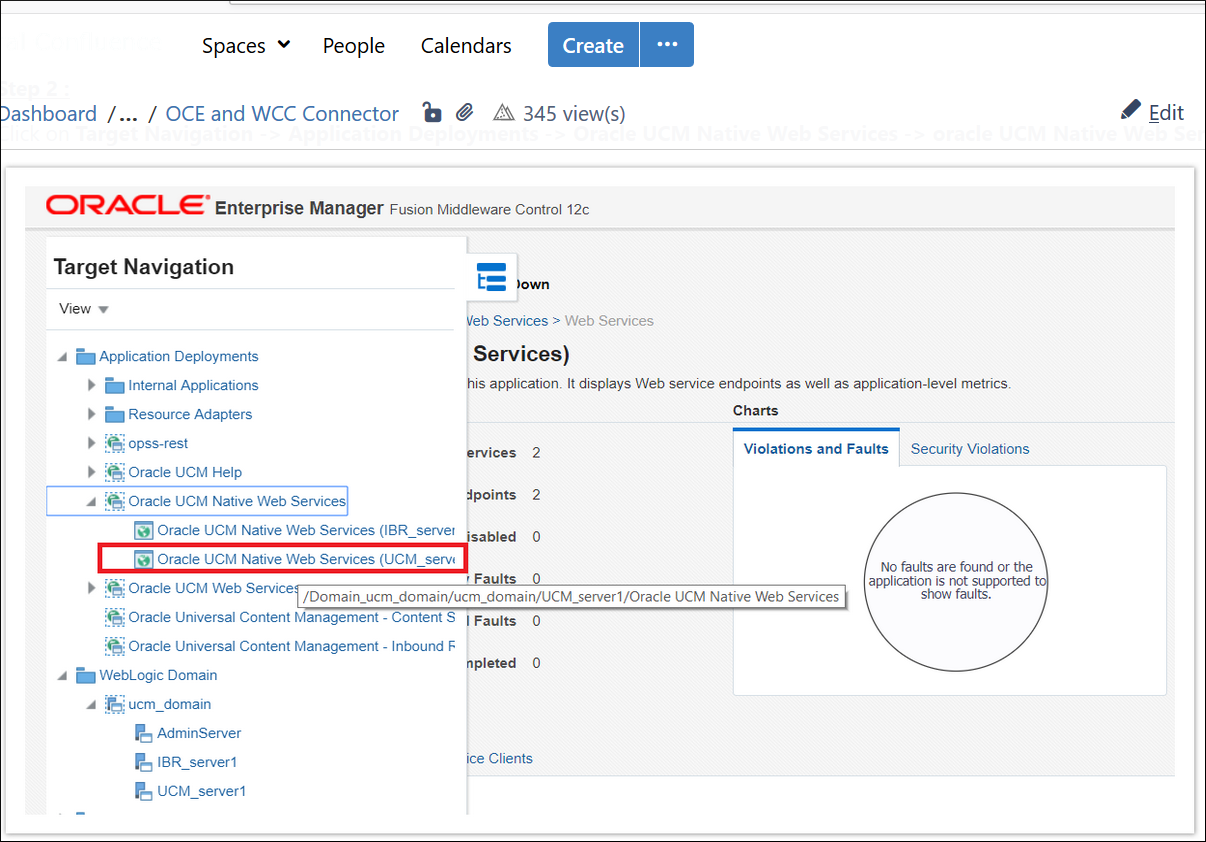
Task: Click the UCM_server Native Web Services globe icon
Action: click(x=144, y=560)
